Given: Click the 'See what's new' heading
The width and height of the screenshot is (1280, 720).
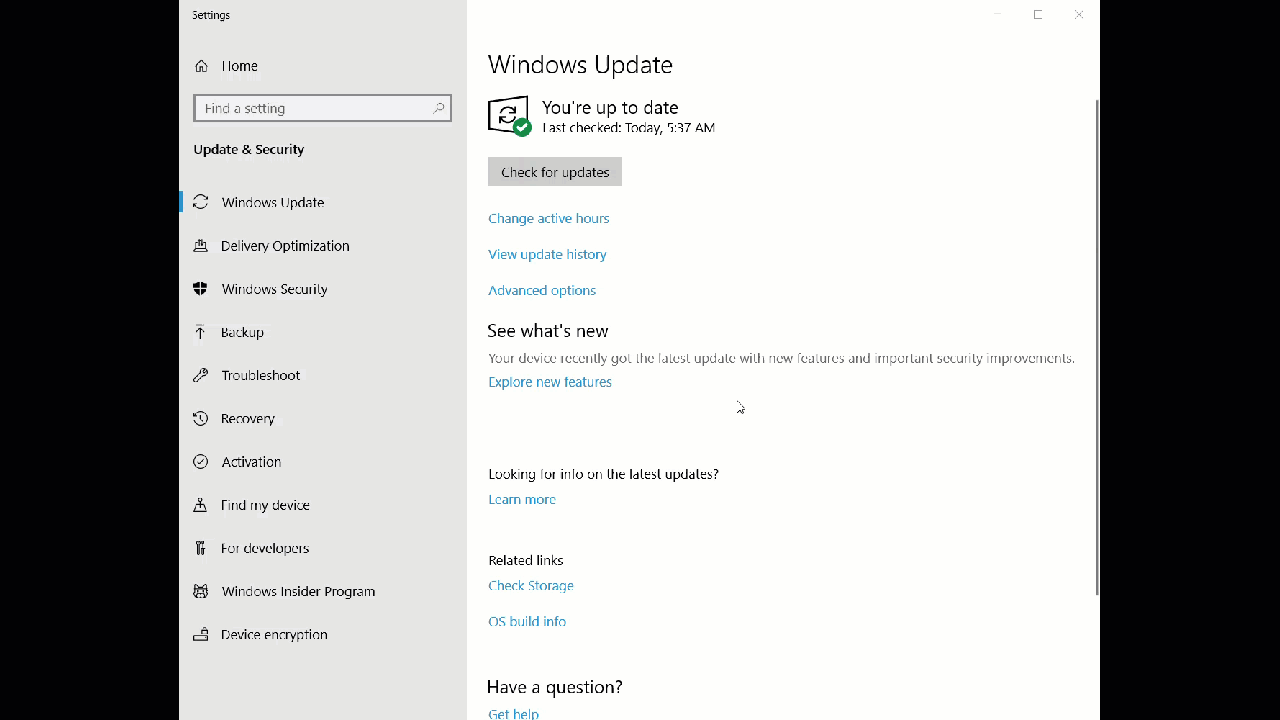Looking at the screenshot, I should click(548, 331).
